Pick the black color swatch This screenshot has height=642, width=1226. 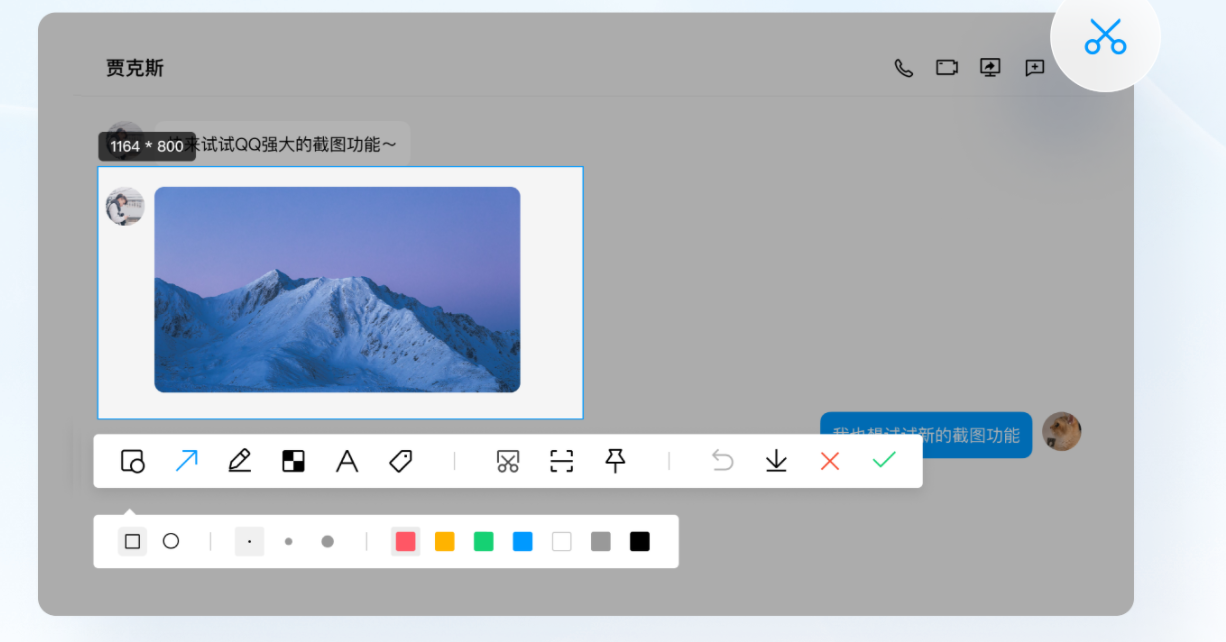click(640, 541)
